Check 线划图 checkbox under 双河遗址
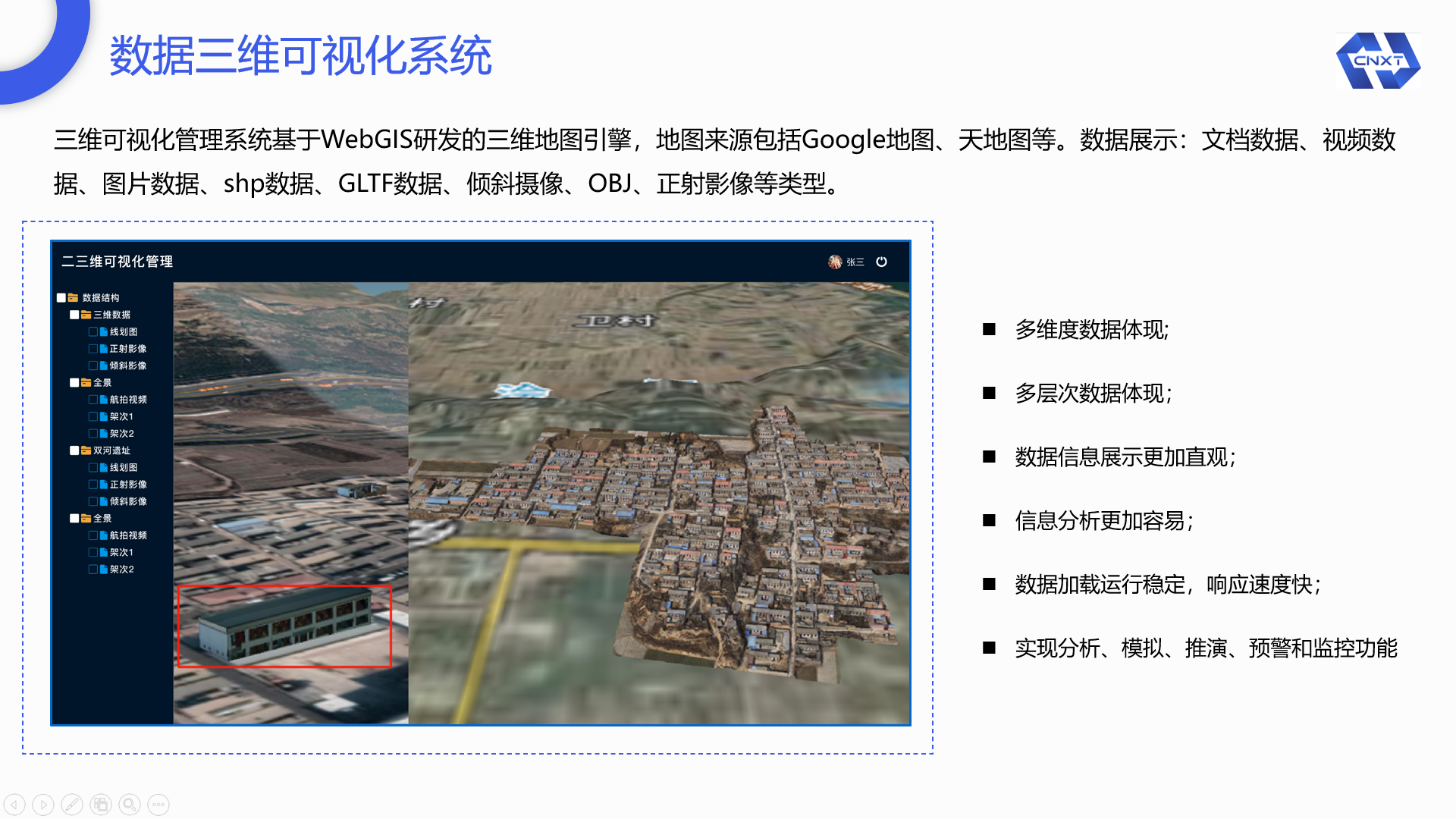Viewport: 1456px width, 819px height. click(x=93, y=468)
